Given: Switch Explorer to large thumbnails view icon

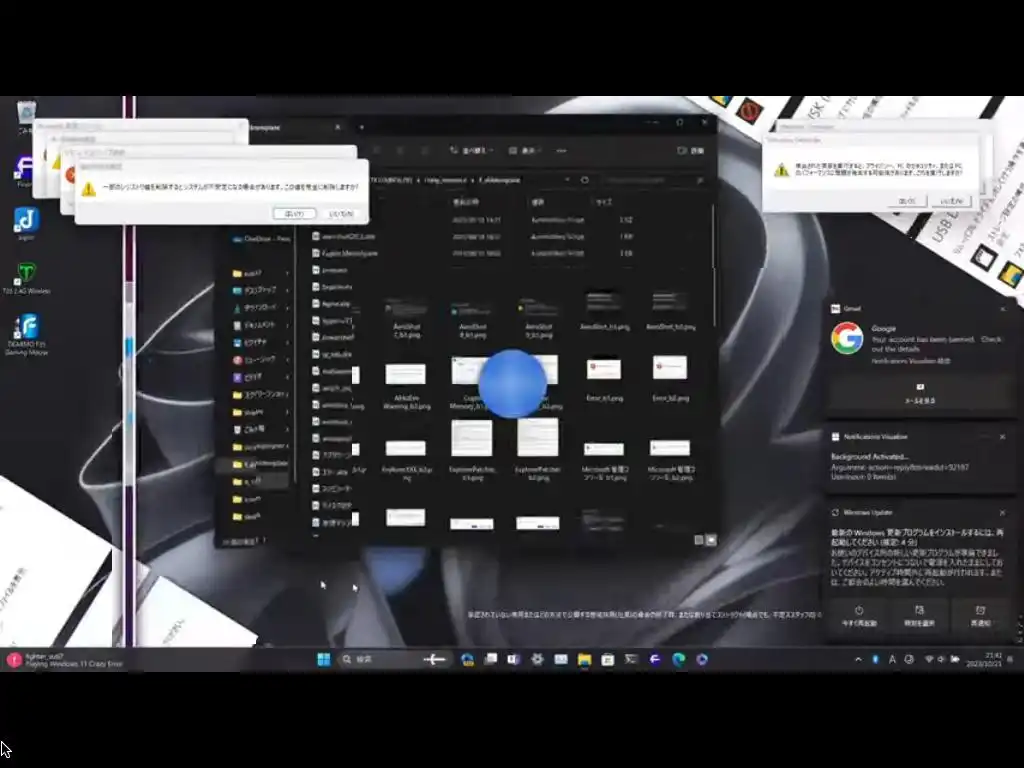Looking at the screenshot, I should pyautogui.click(x=711, y=540).
